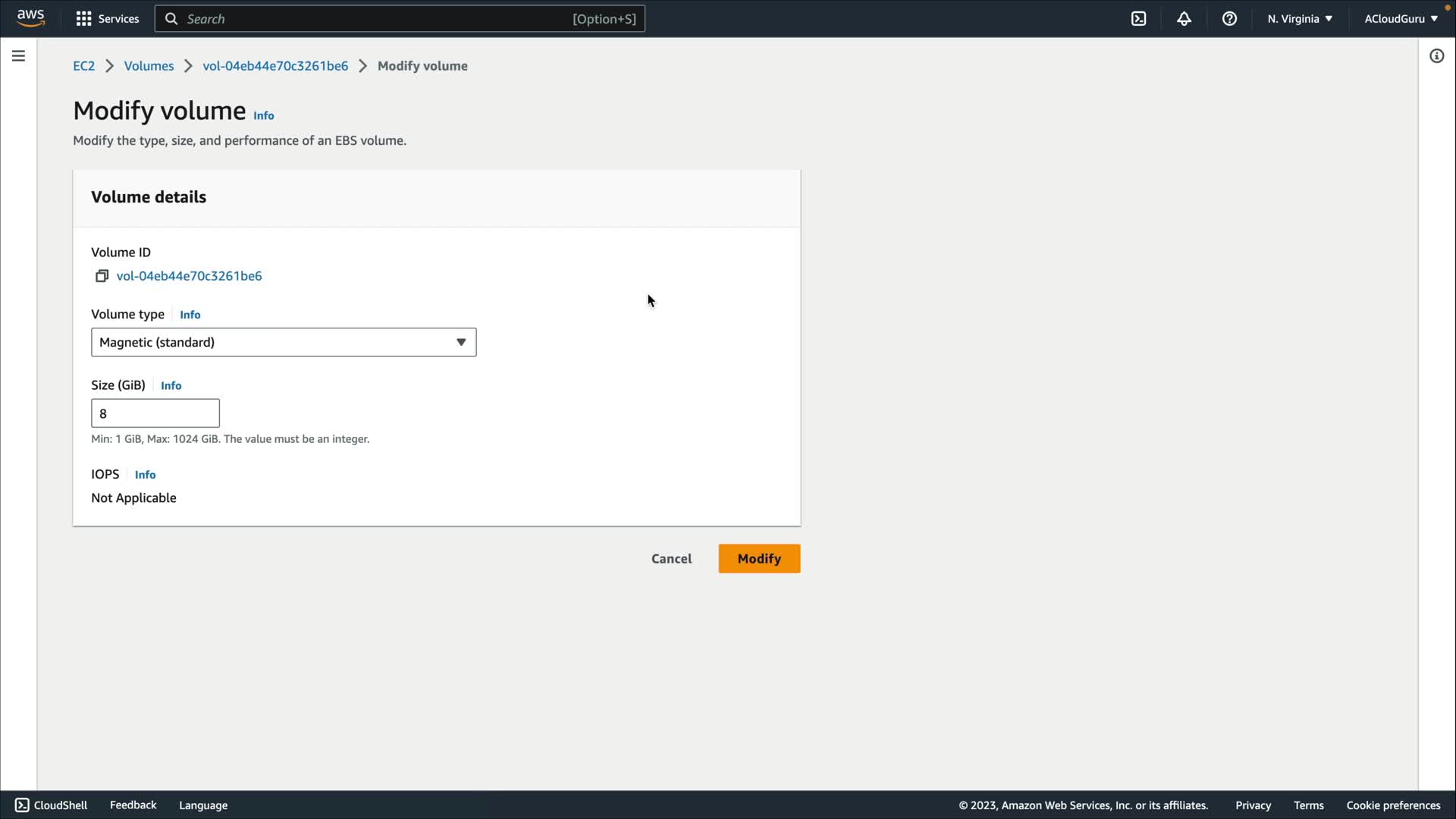Click the orange Modify button
The height and width of the screenshot is (819, 1456).
(x=758, y=559)
